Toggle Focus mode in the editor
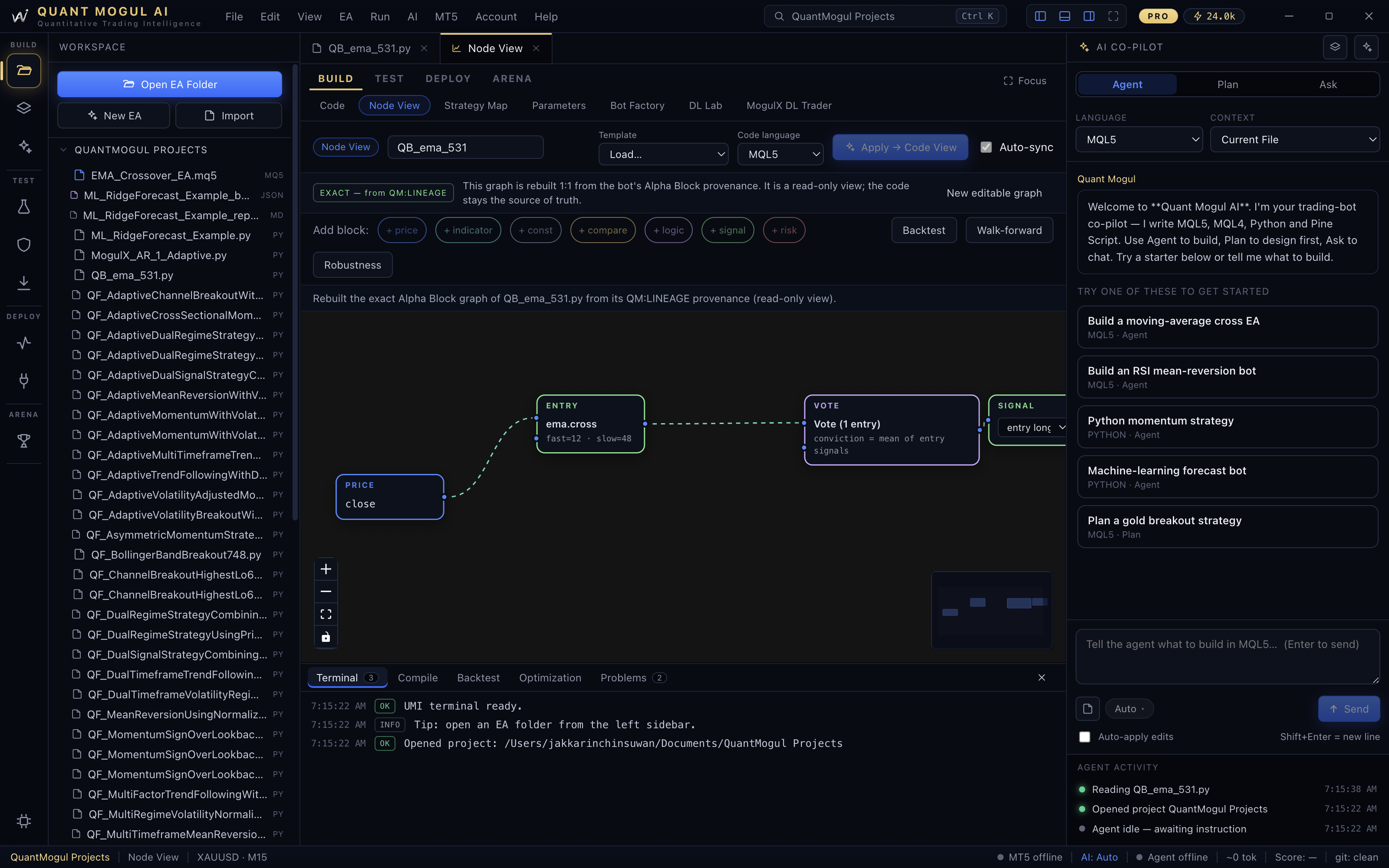Screen dimensions: 1389x868 coord(1025,81)
